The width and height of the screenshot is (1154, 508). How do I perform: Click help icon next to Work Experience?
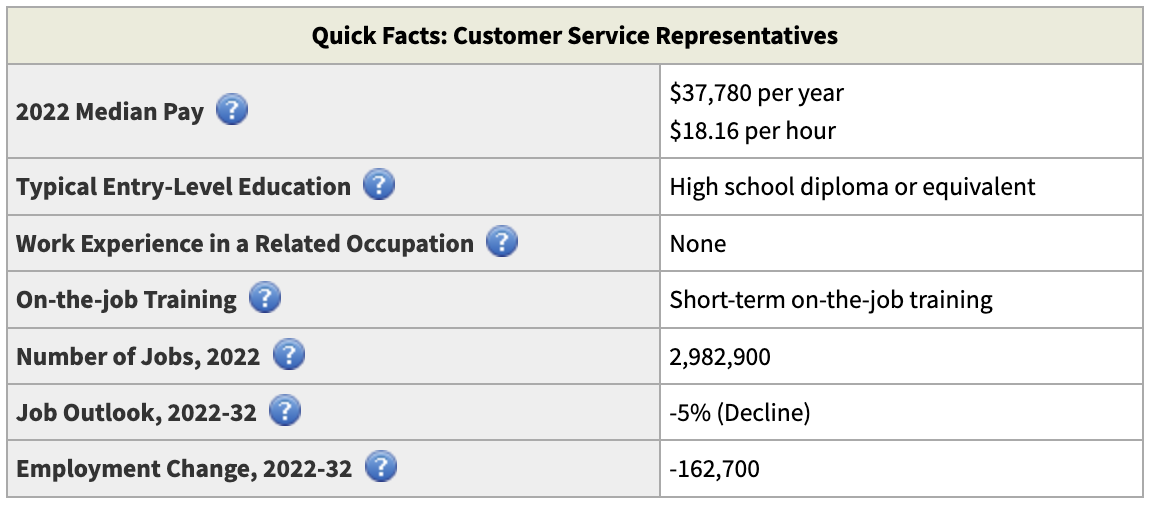pos(501,242)
